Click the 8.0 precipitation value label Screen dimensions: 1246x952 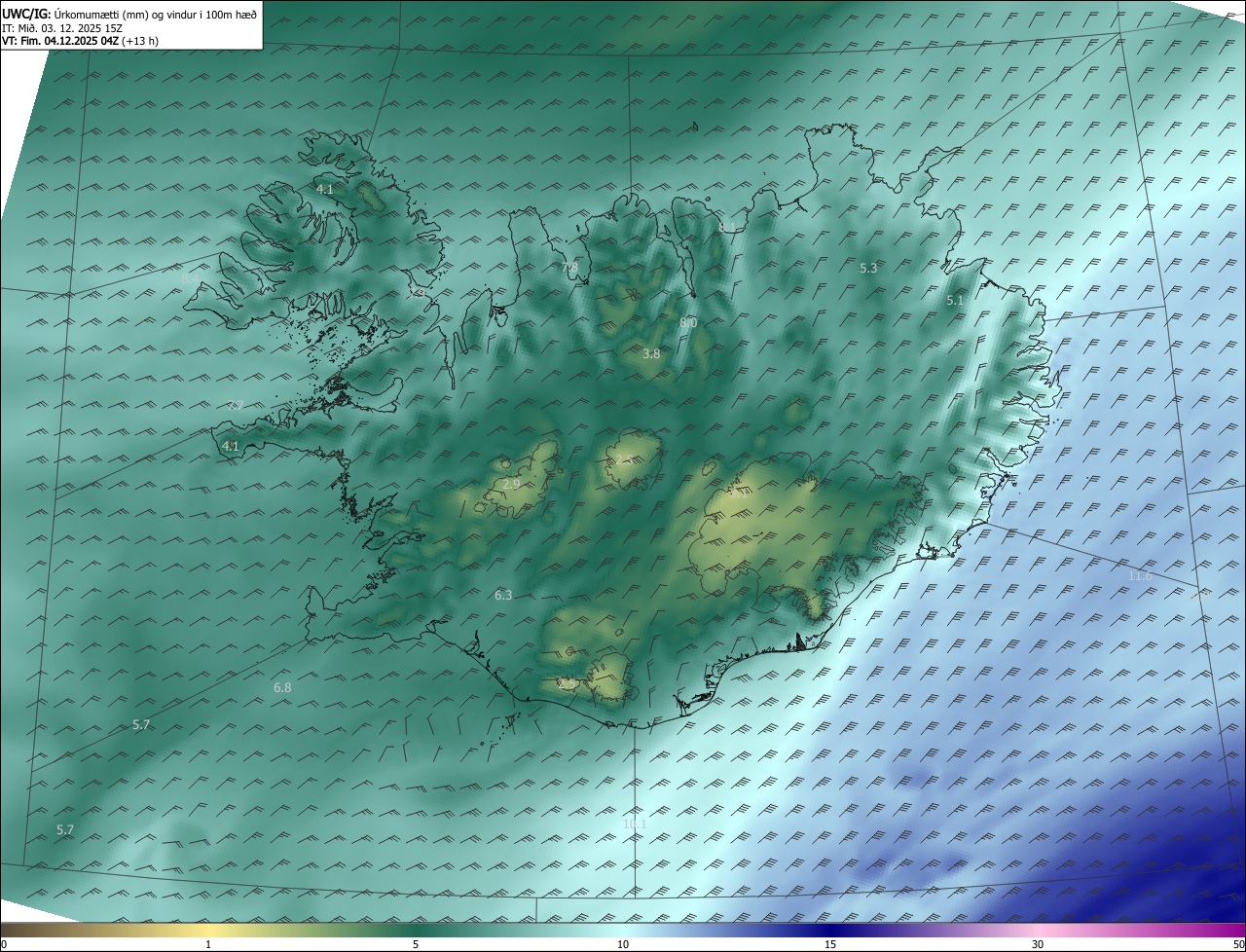(688, 322)
